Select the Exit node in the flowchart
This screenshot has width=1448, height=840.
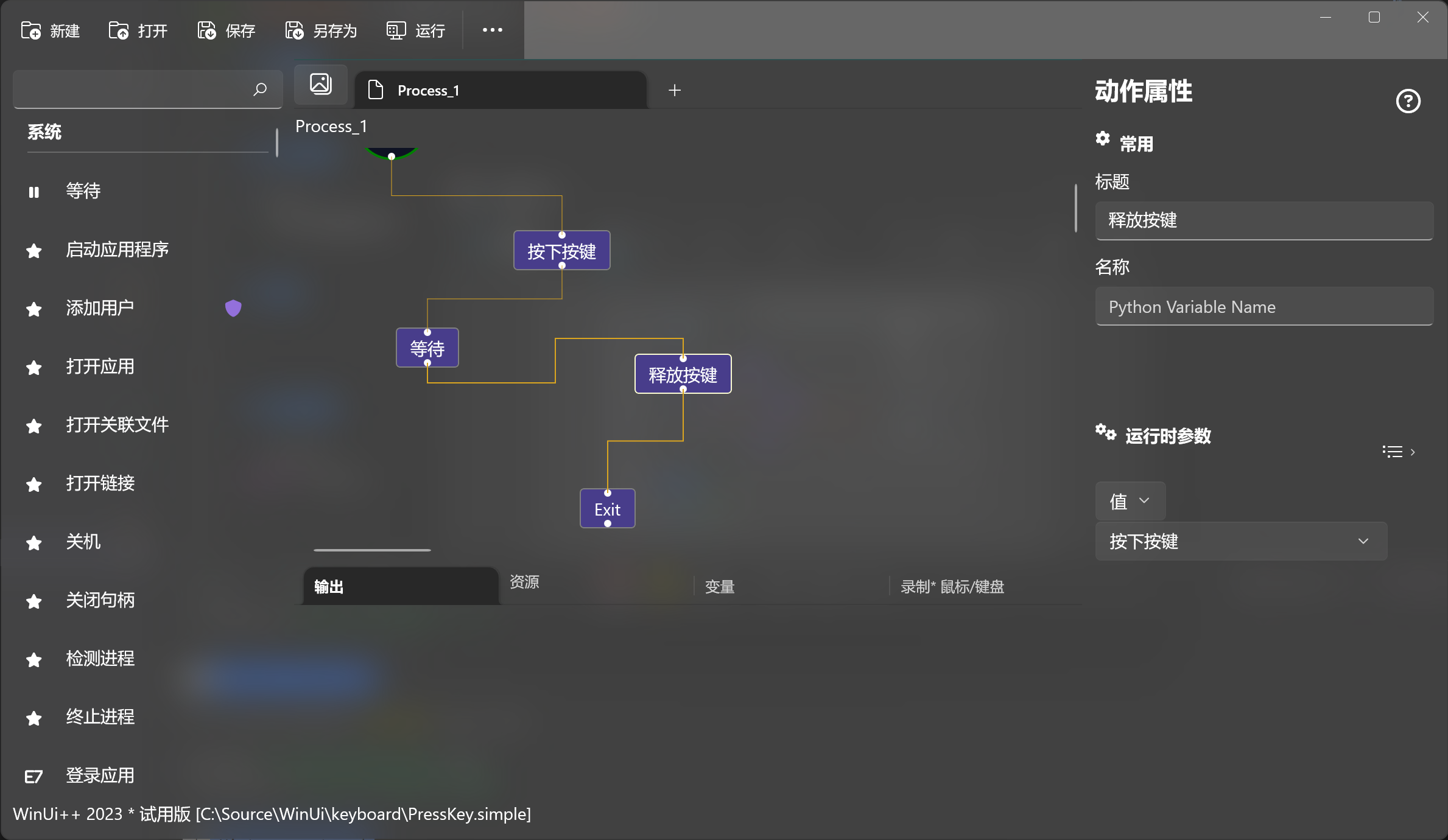coord(606,508)
